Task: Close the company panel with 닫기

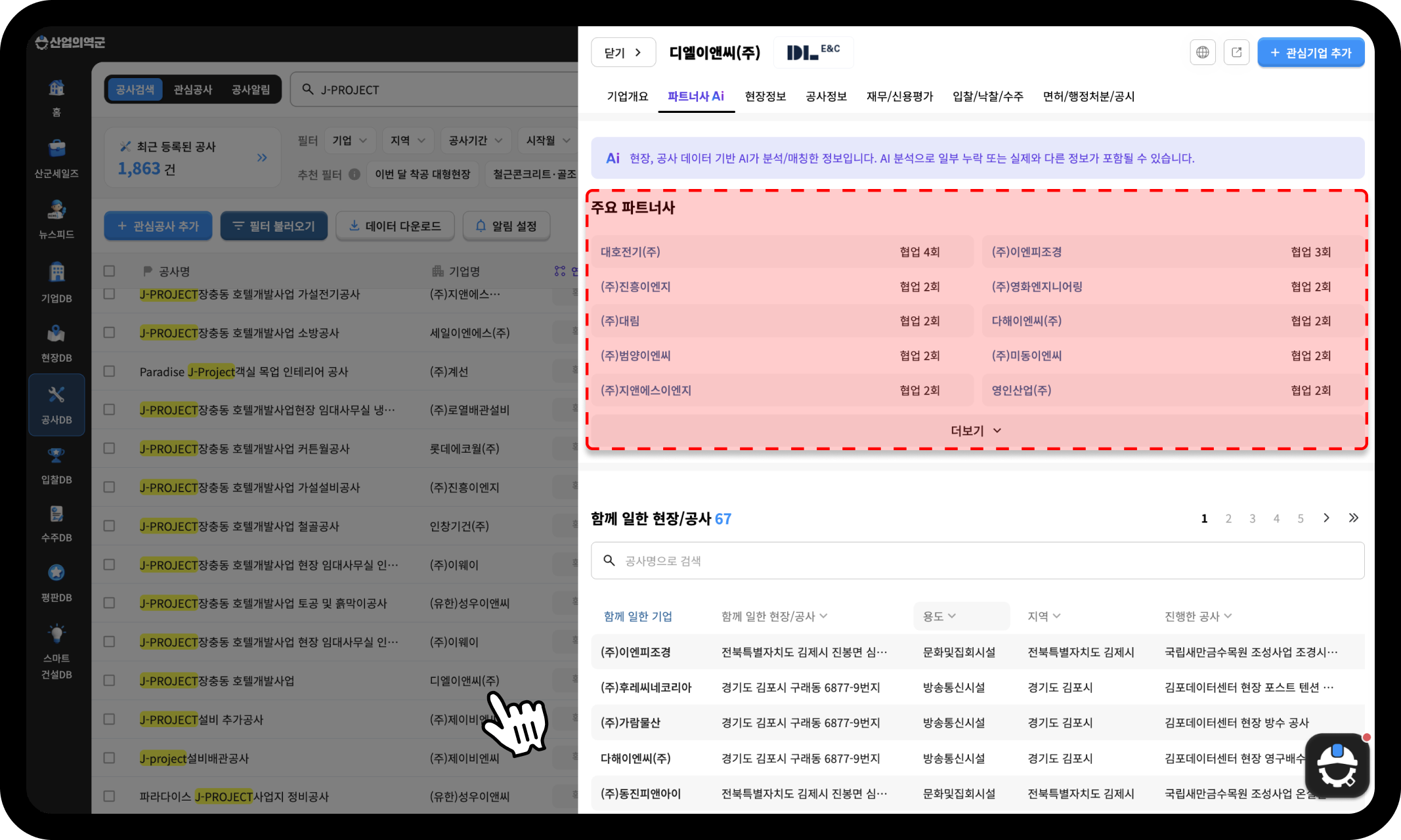Action: (623, 52)
